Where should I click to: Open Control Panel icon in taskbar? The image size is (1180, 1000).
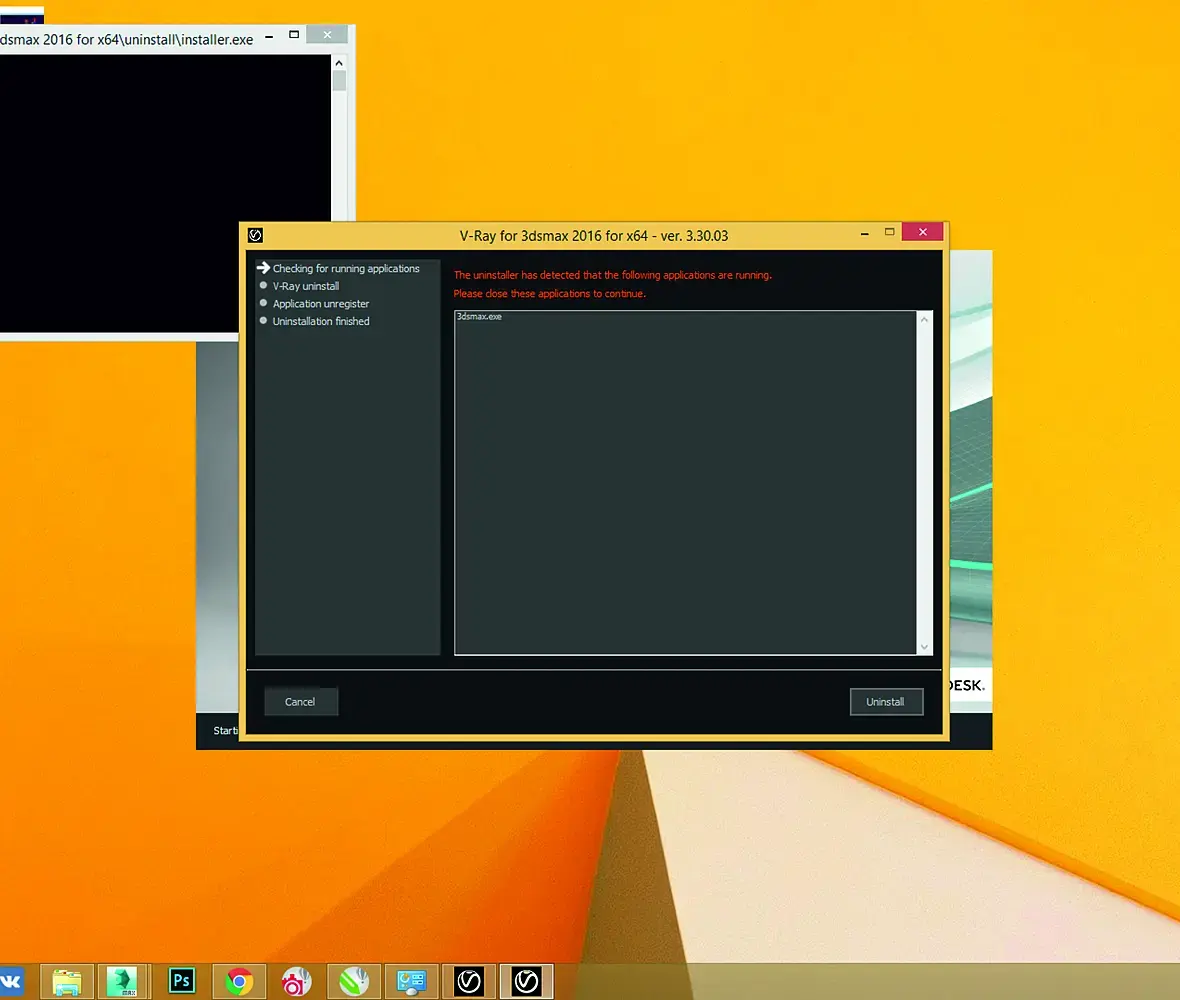pyautogui.click(x=412, y=981)
